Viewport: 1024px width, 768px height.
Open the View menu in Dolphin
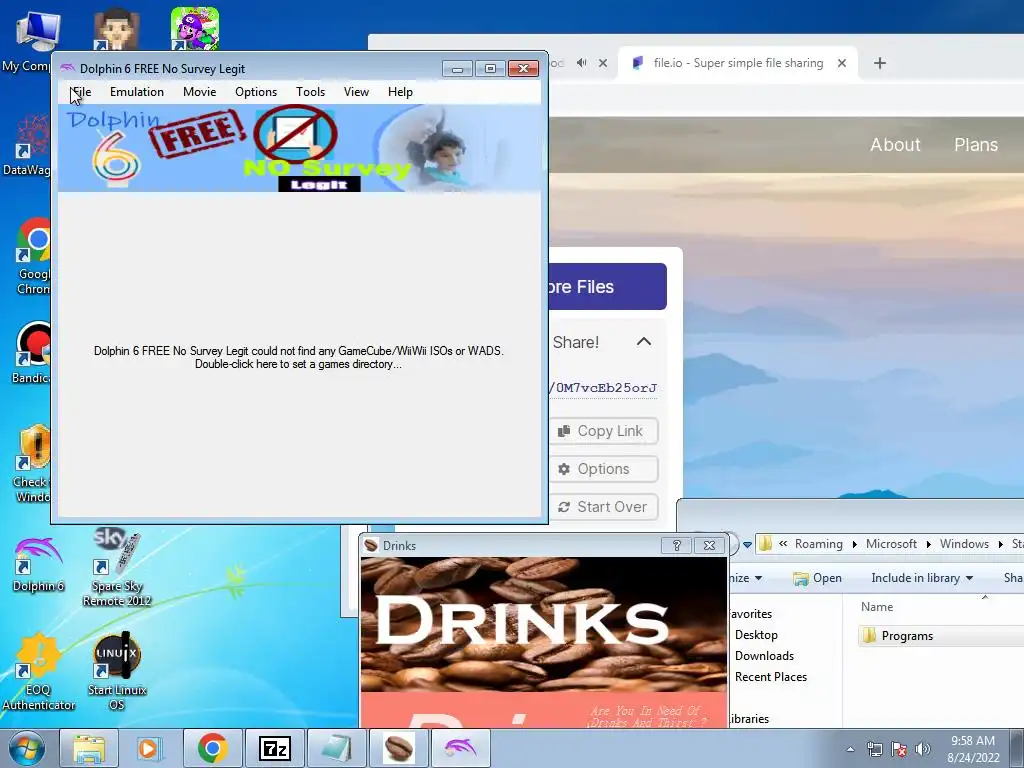coord(357,92)
